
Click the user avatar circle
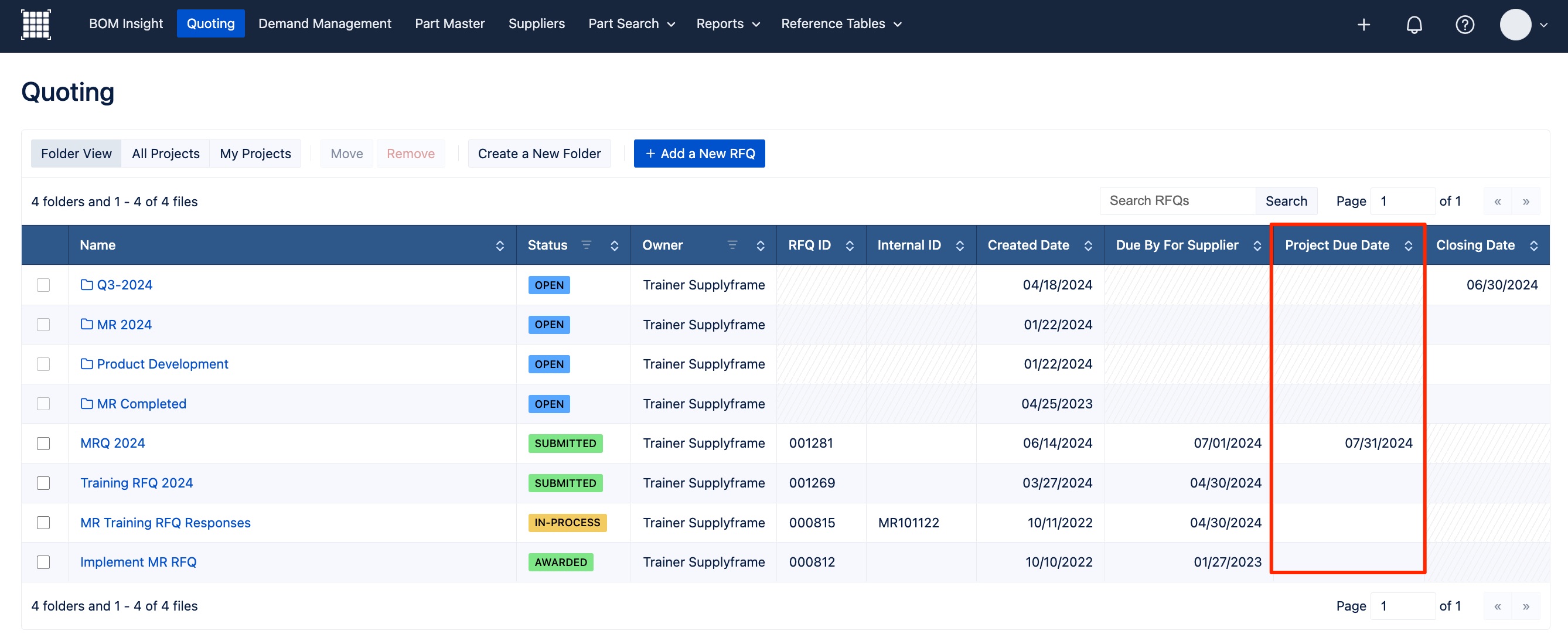pyautogui.click(x=1515, y=25)
